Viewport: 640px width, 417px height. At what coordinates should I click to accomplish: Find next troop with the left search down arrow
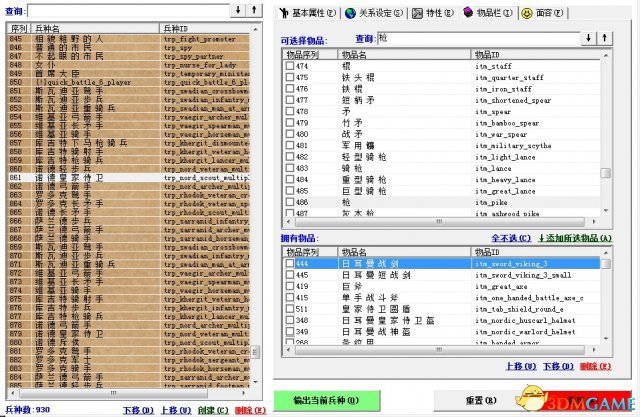pyautogui.click(x=238, y=10)
